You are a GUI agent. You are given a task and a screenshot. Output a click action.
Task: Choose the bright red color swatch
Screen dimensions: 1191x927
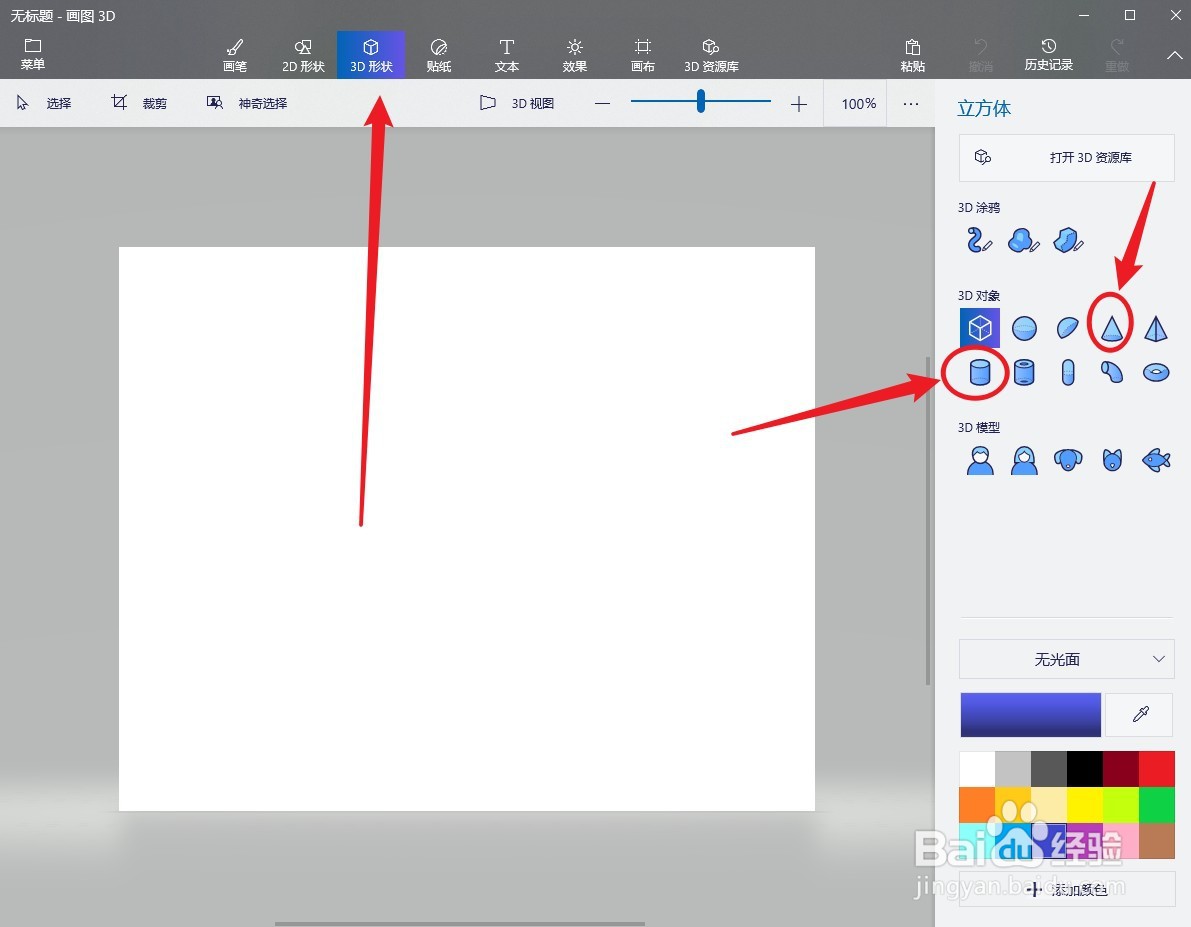pyautogui.click(x=1156, y=769)
